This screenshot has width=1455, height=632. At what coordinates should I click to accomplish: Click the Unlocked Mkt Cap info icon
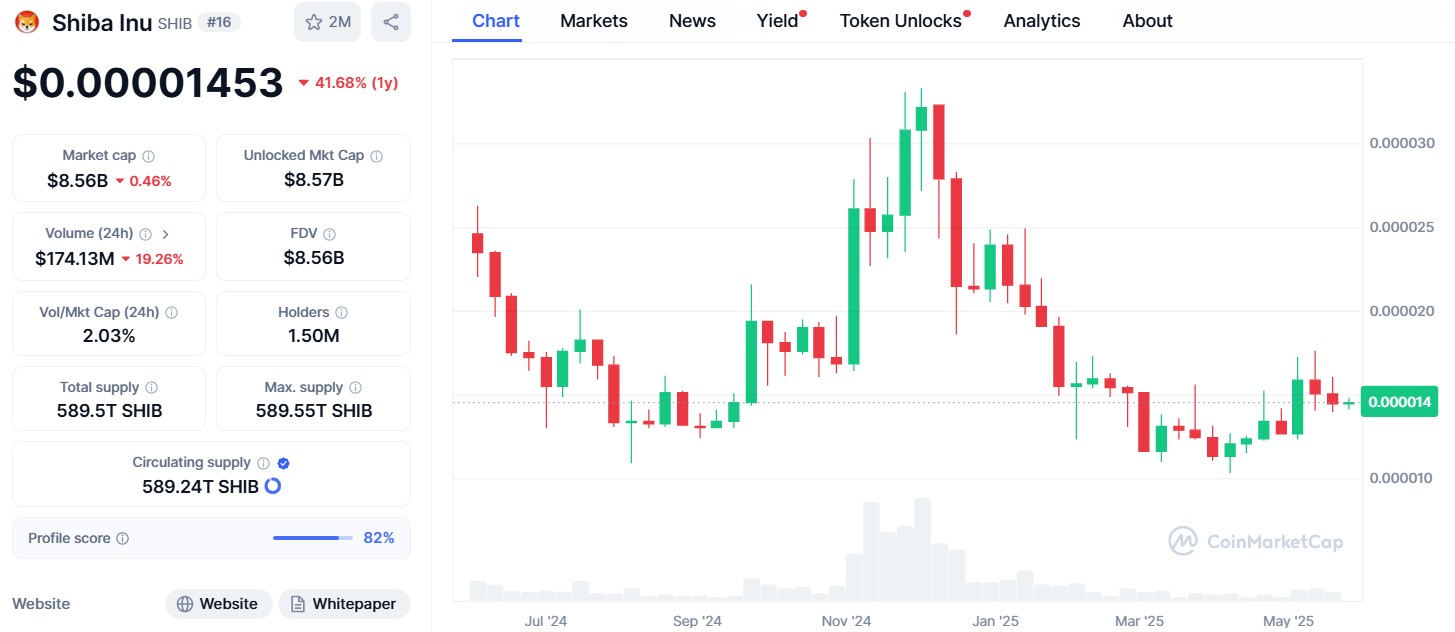[x=377, y=156]
